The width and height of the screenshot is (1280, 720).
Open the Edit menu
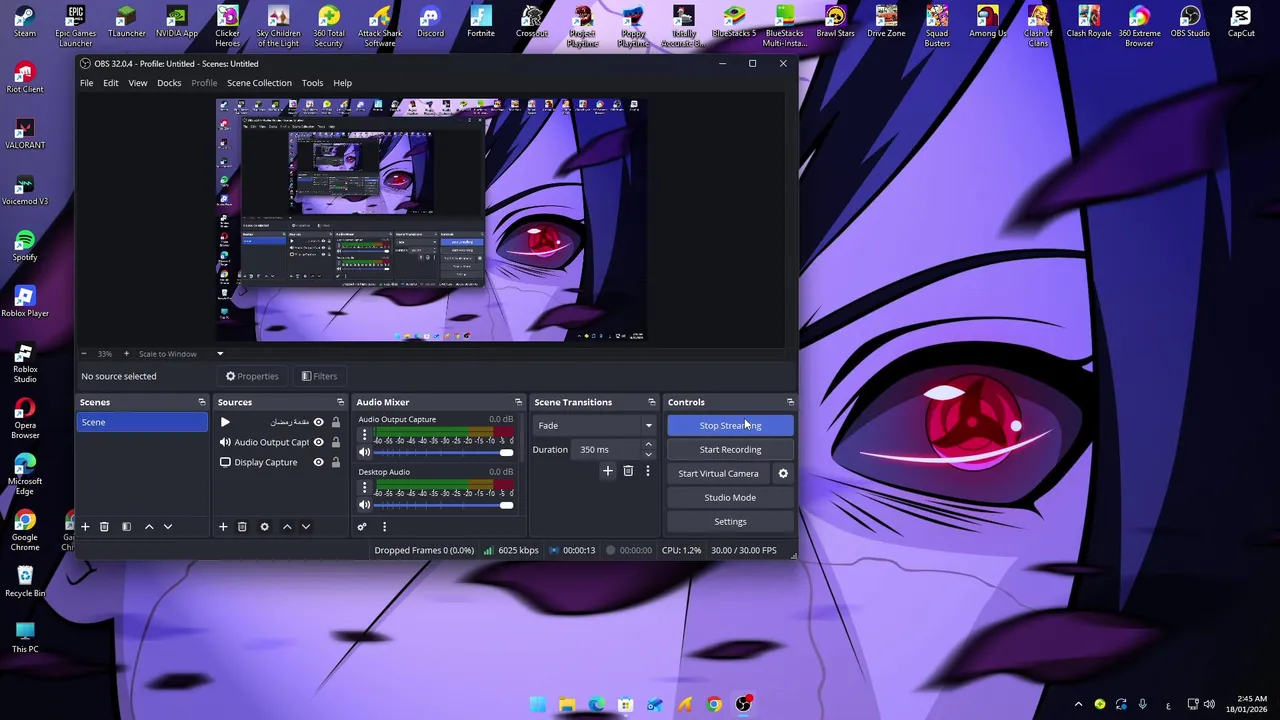pyautogui.click(x=110, y=83)
